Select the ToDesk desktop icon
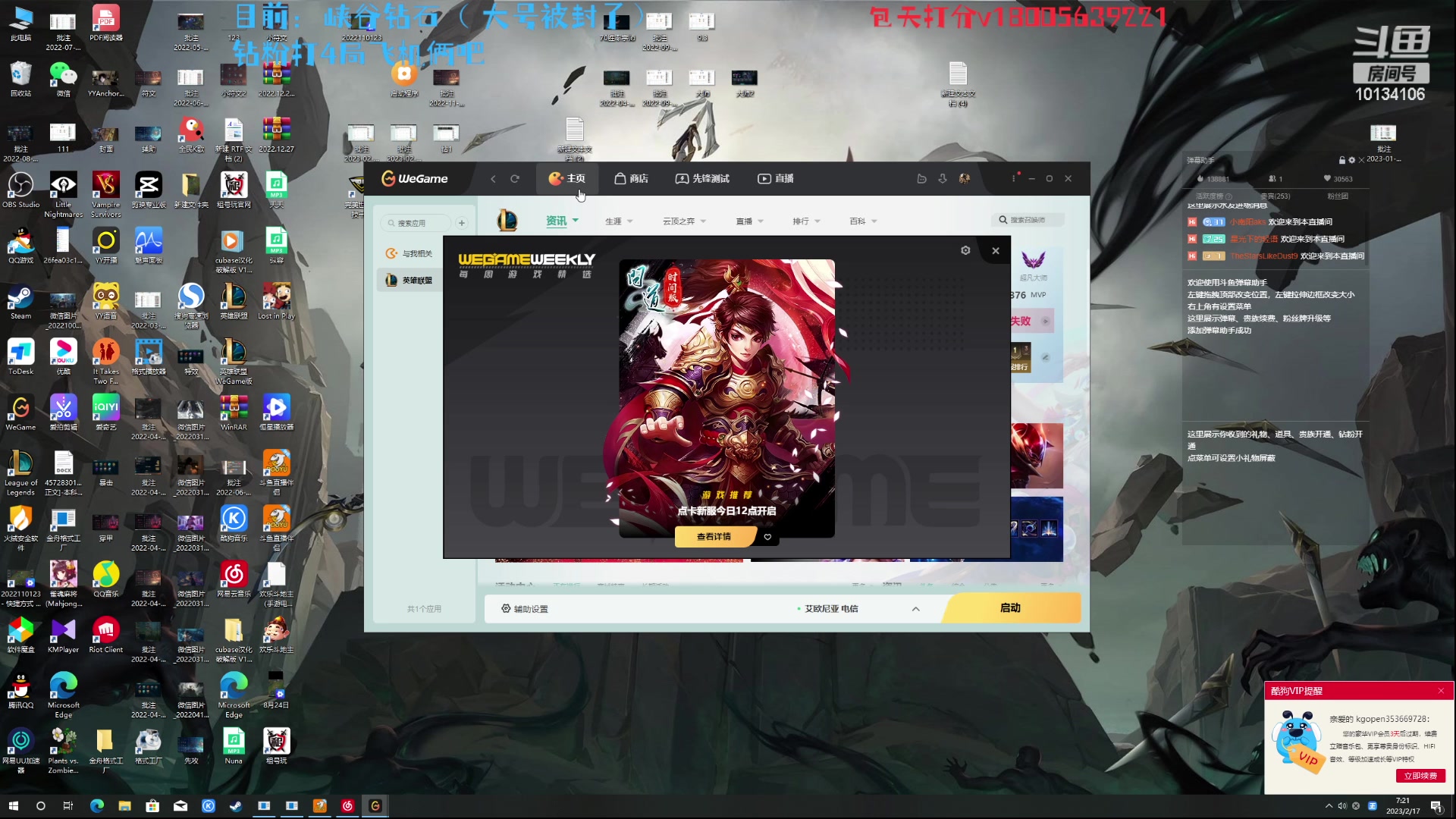 point(20,358)
